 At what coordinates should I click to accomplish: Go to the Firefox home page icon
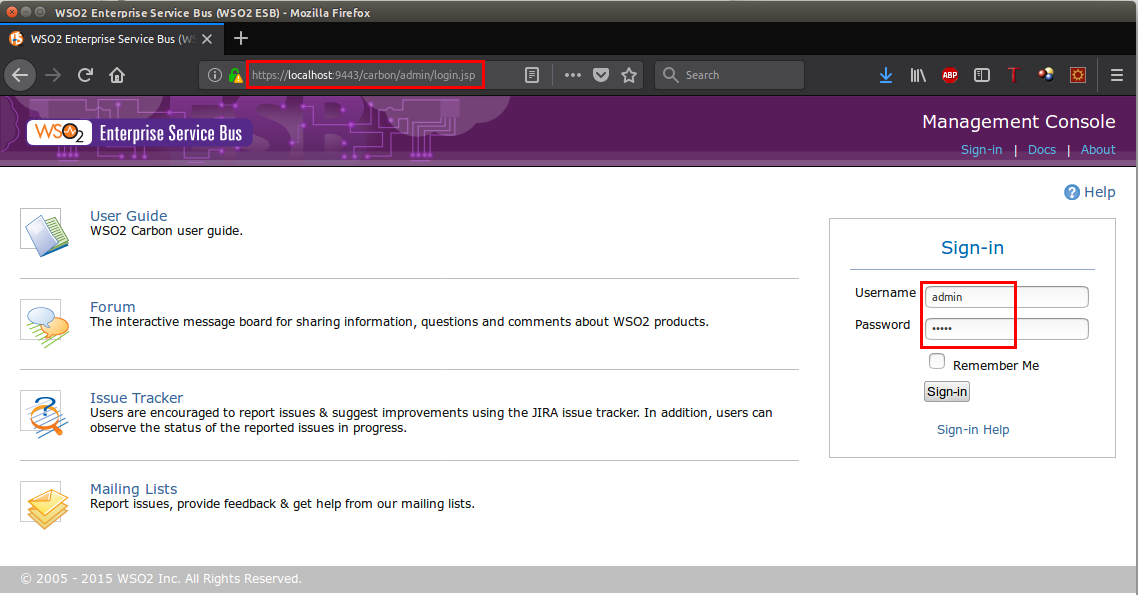[117, 75]
